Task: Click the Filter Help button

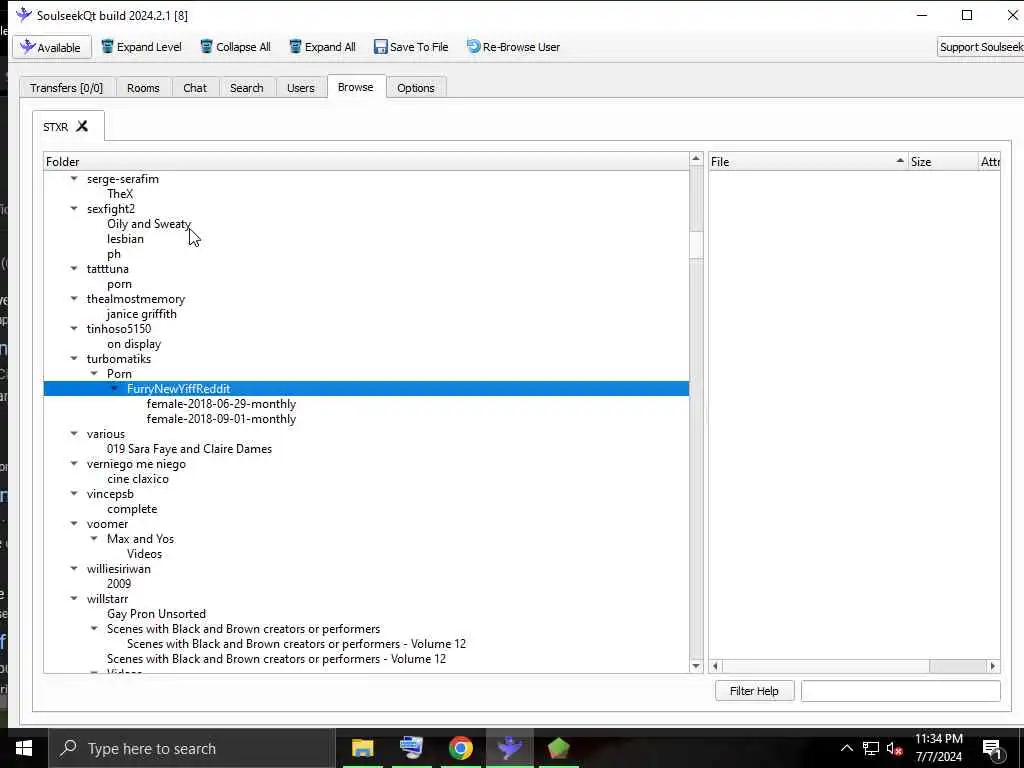Action: pyautogui.click(x=754, y=691)
